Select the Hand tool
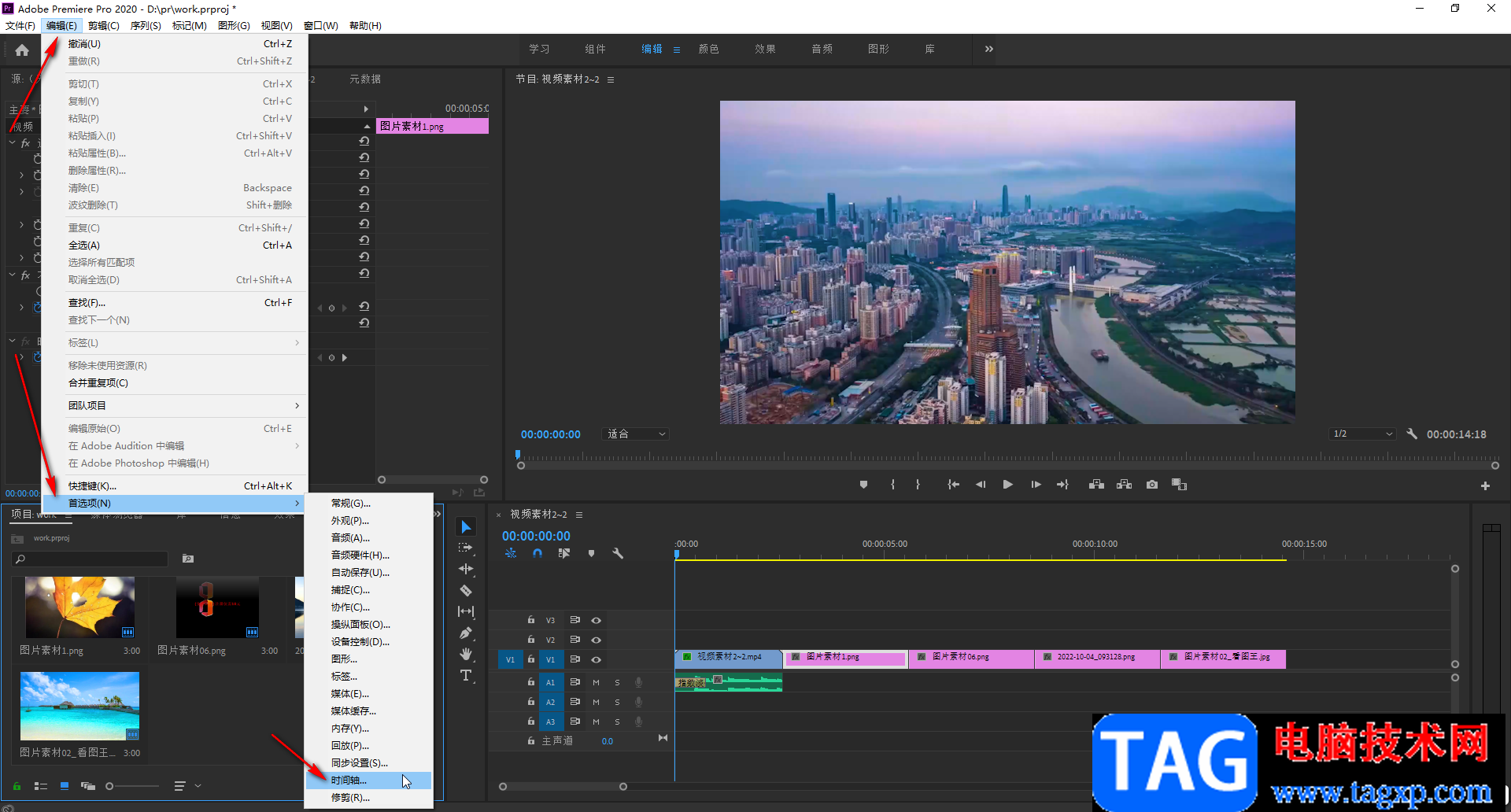This screenshot has width=1511, height=812. click(x=466, y=654)
